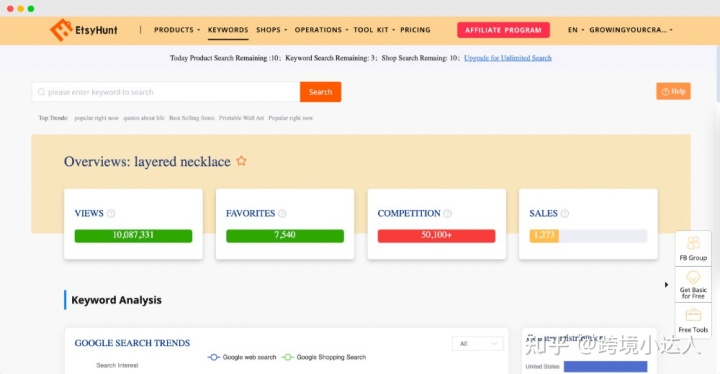Click 'Overviews: layered necklace' title
720x374 pixels.
click(x=147, y=161)
